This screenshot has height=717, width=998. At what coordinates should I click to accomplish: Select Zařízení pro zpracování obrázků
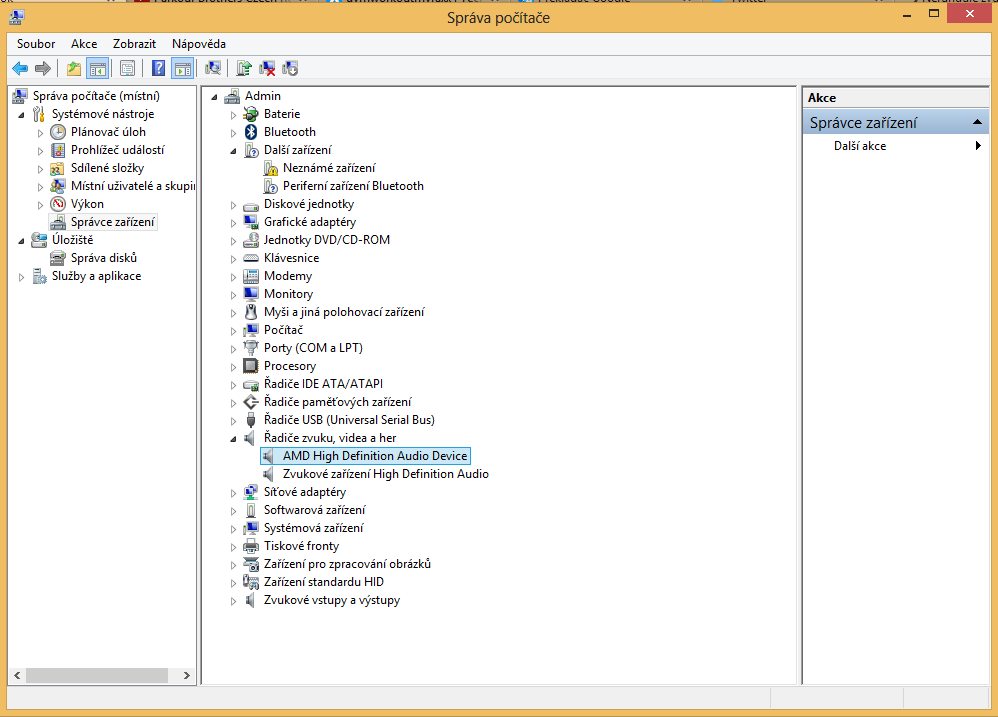click(x=348, y=564)
